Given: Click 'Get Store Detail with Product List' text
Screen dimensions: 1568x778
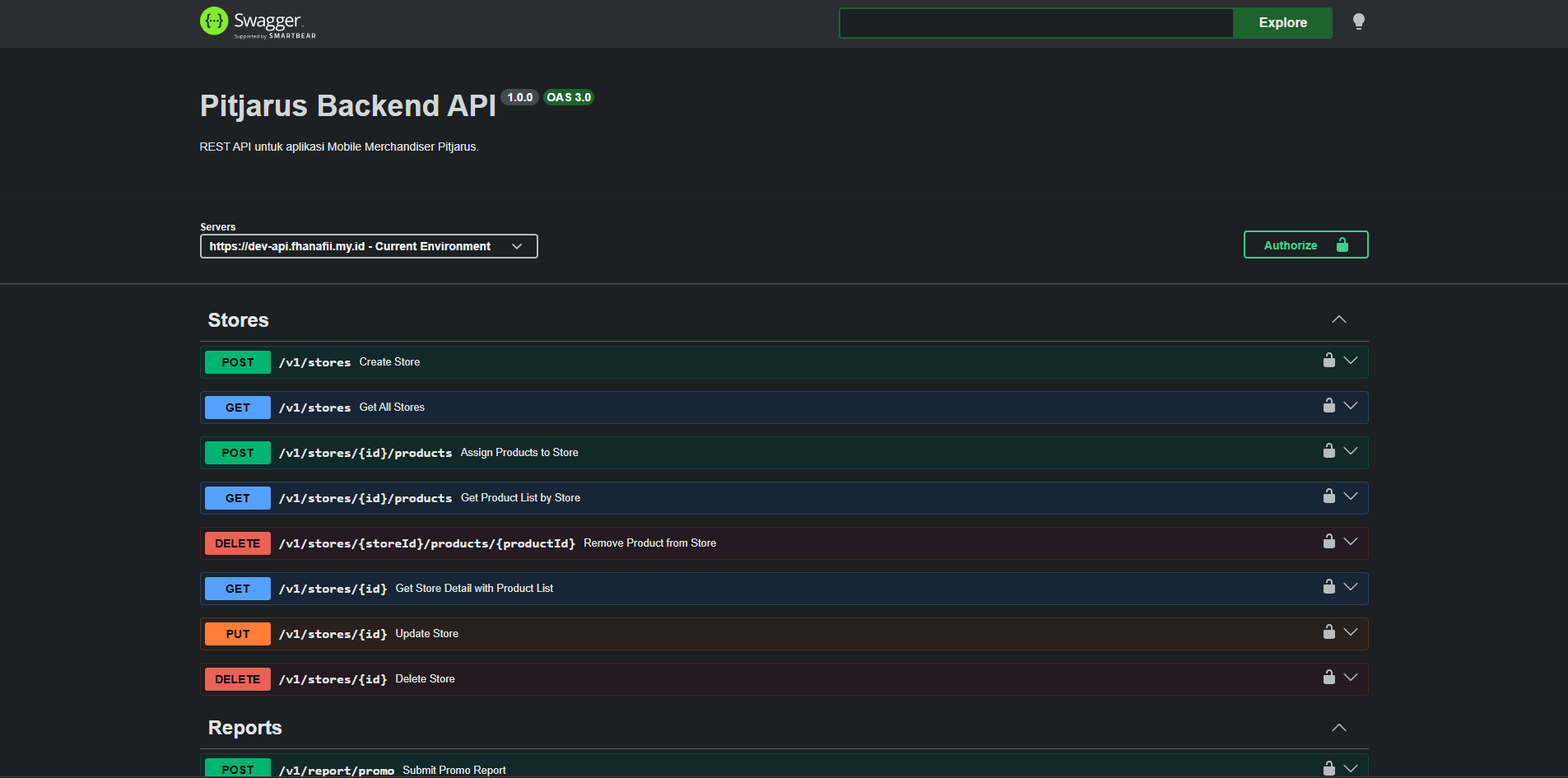Looking at the screenshot, I should pos(474,588).
